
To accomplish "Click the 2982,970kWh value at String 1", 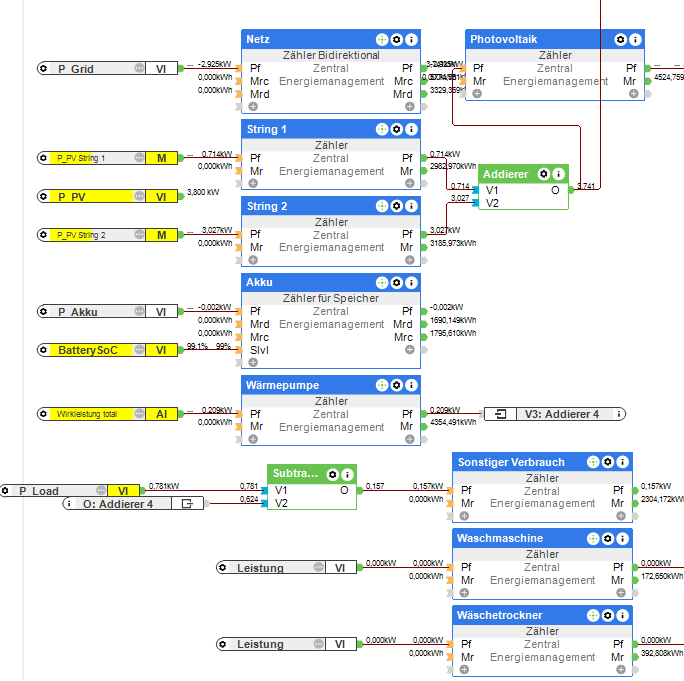I will pos(453,166).
